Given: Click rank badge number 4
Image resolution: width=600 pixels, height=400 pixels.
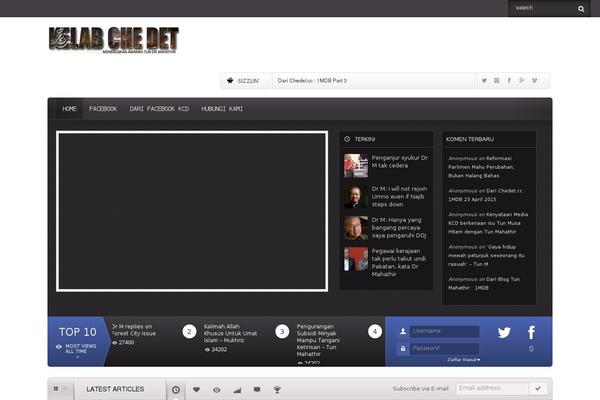Looking at the screenshot, I should tap(375, 331).
